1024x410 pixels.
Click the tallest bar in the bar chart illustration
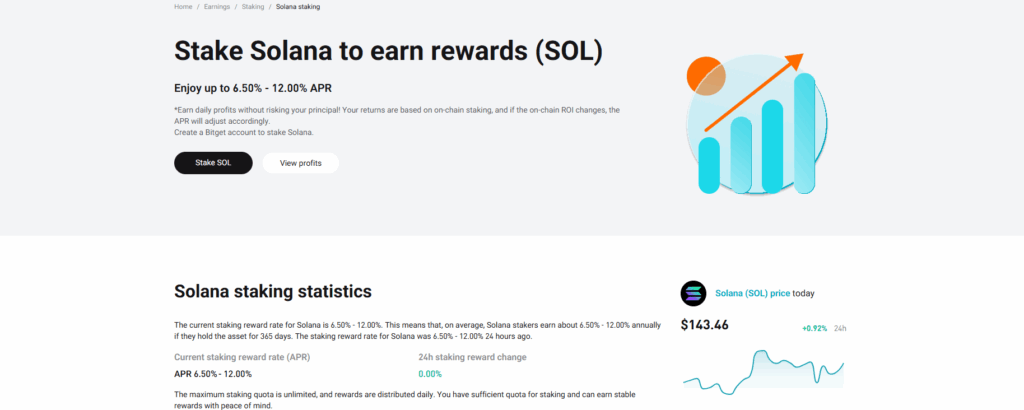coord(808,131)
